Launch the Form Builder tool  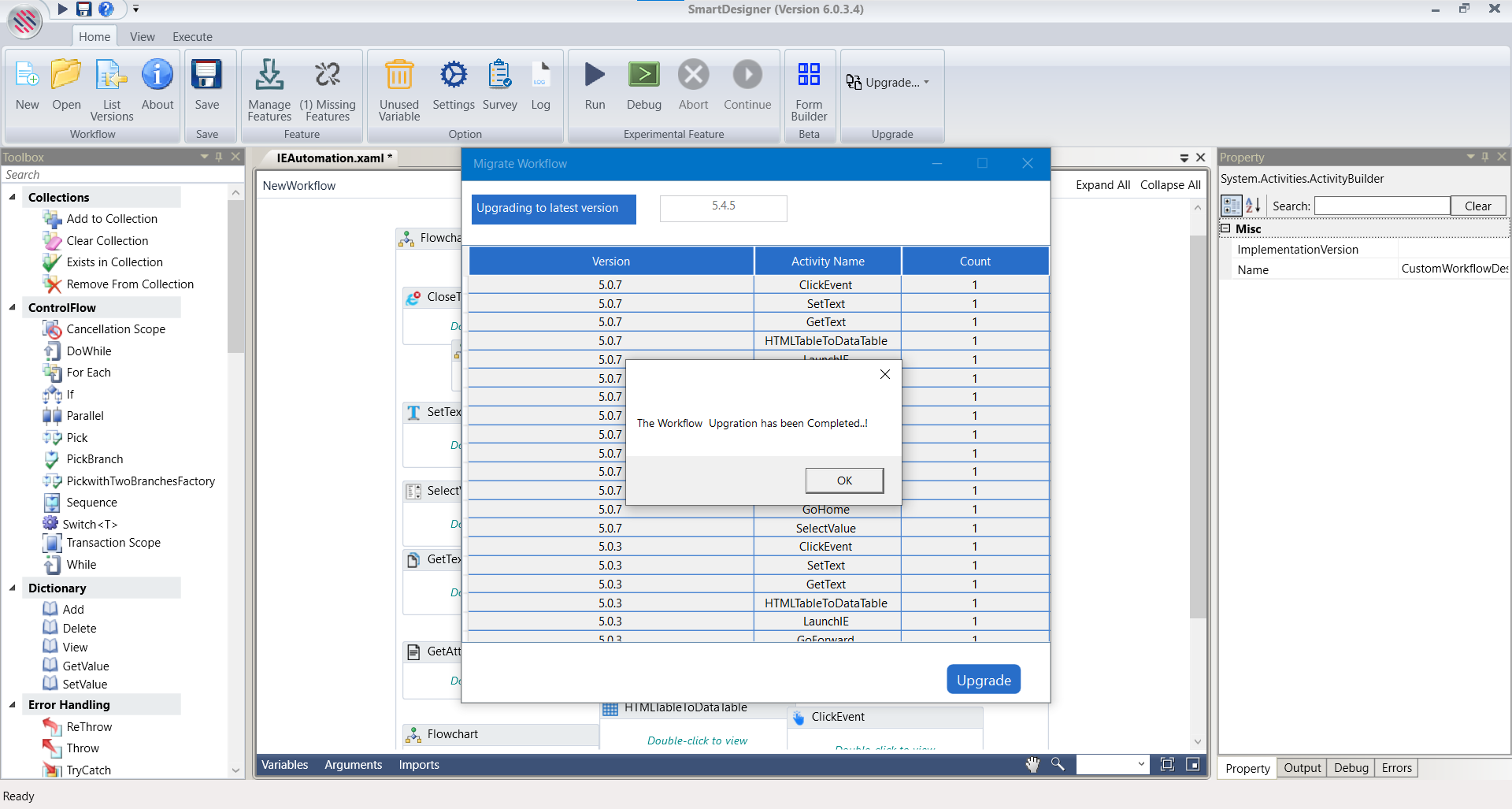point(809,76)
